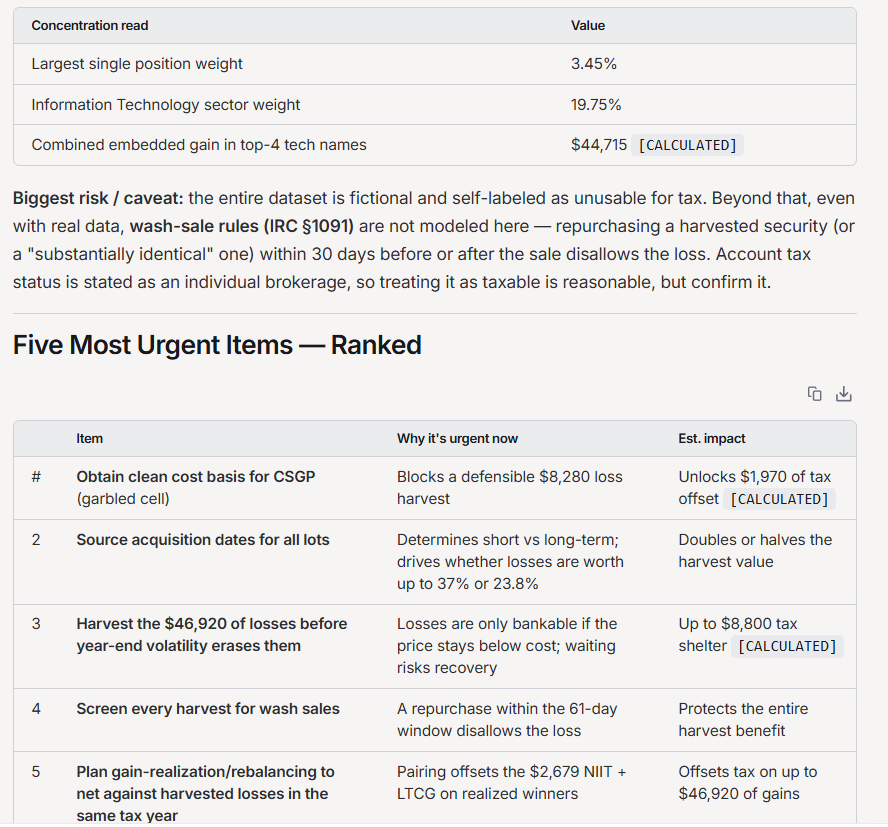Click the 'Value' column header
Image resolution: width=888 pixels, height=827 pixels.
tap(588, 25)
